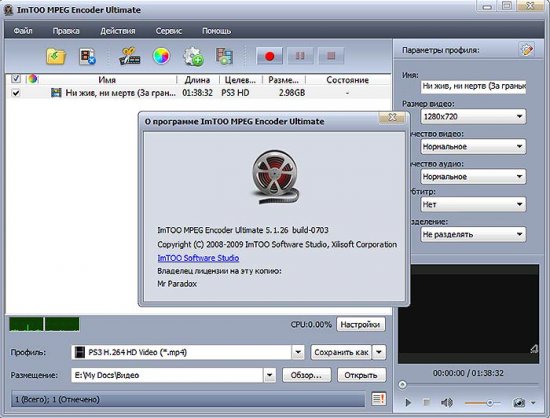Click the edit profile parameters pencil icon
Image resolution: width=550 pixels, height=418 pixels.
(526, 50)
